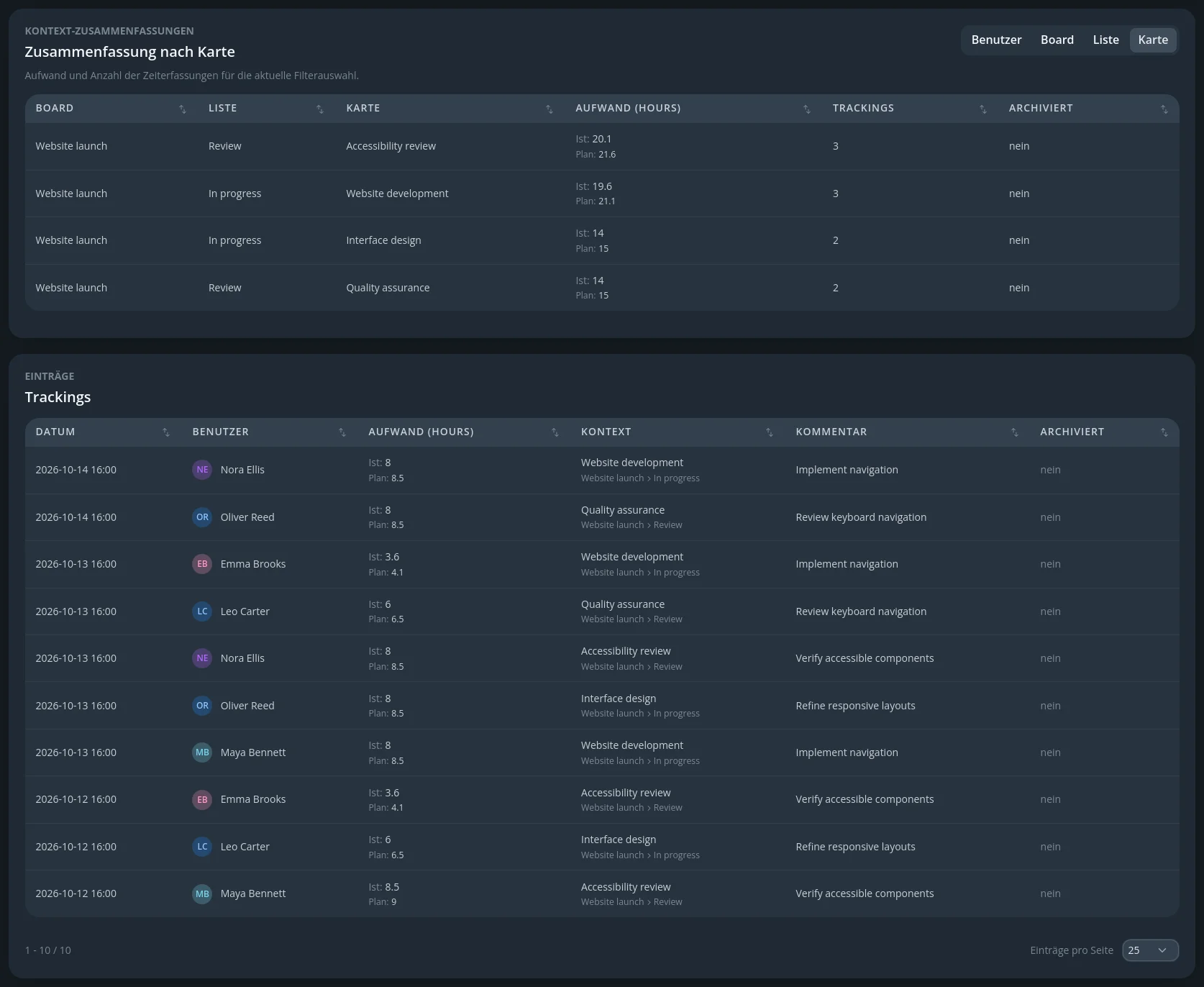The width and height of the screenshot is (1204, 987).
Task: Click Maya Bennett avatar on 2026-10-12 row
Action: pyautogui.click(x=202, y=893)
